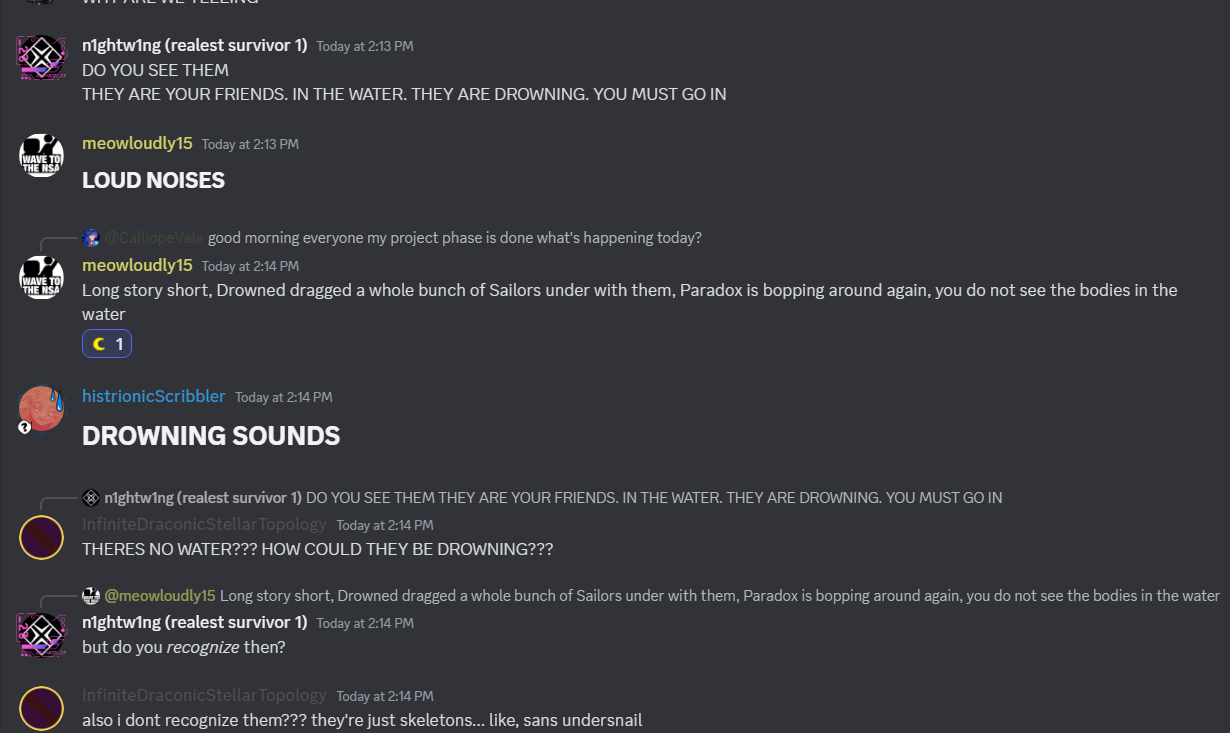Open meowloudly15's avatar beside "LOUD NOISES"

coord(42,155)
